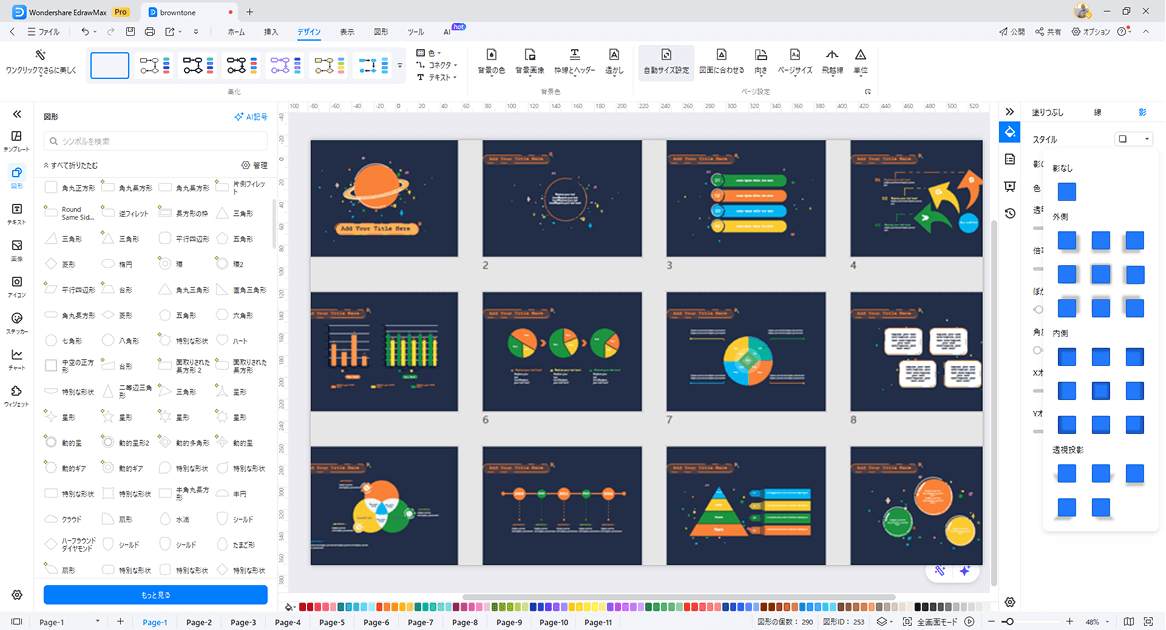The height and width of the screenshot is (630, 1166).
Task: Click the もっと見る button
Action: (155, 595)
